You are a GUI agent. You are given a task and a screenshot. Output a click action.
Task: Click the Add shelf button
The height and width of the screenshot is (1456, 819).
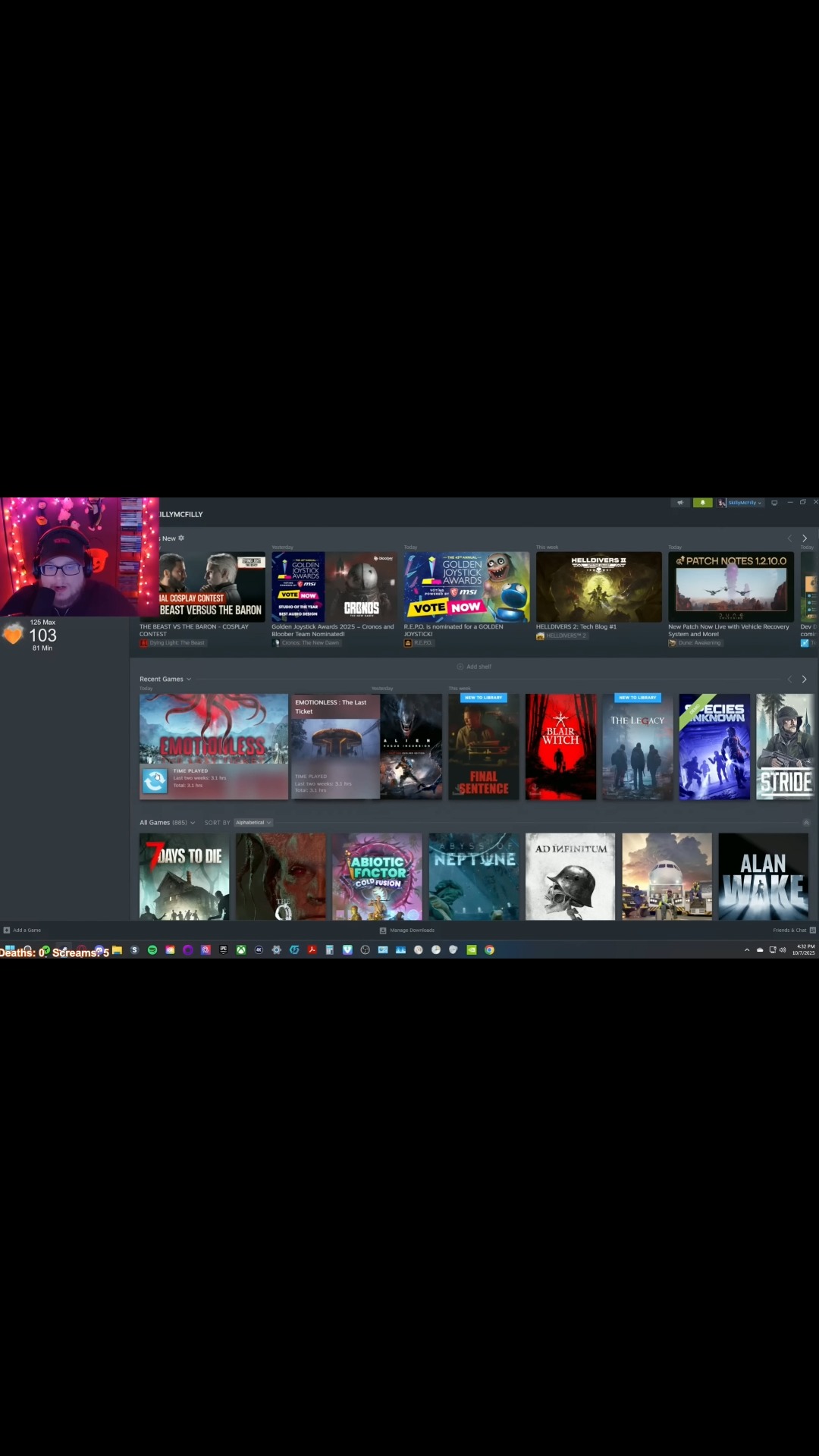click(474, 667)
